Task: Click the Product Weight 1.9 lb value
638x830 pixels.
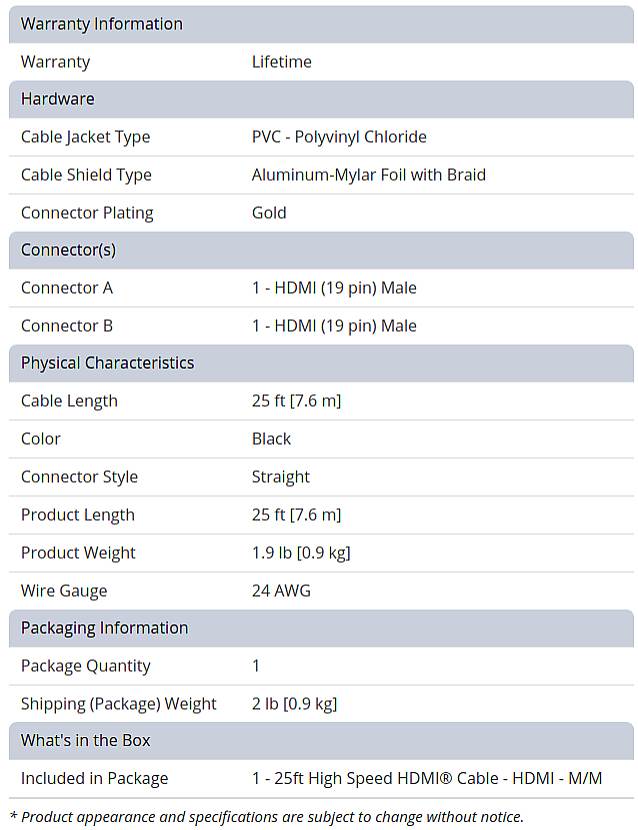Action: pos(300,553)
